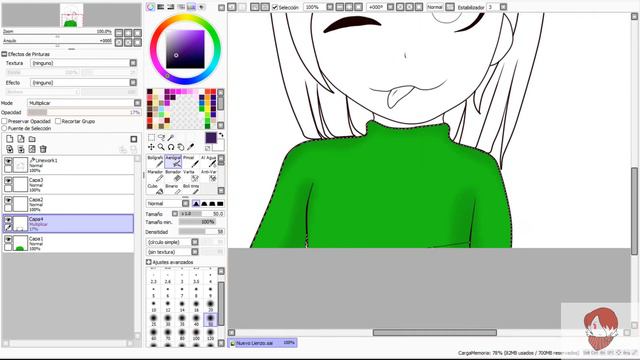Create a new layer folder
The width and height of the screenshot is (640, 360).
(32, 139)
